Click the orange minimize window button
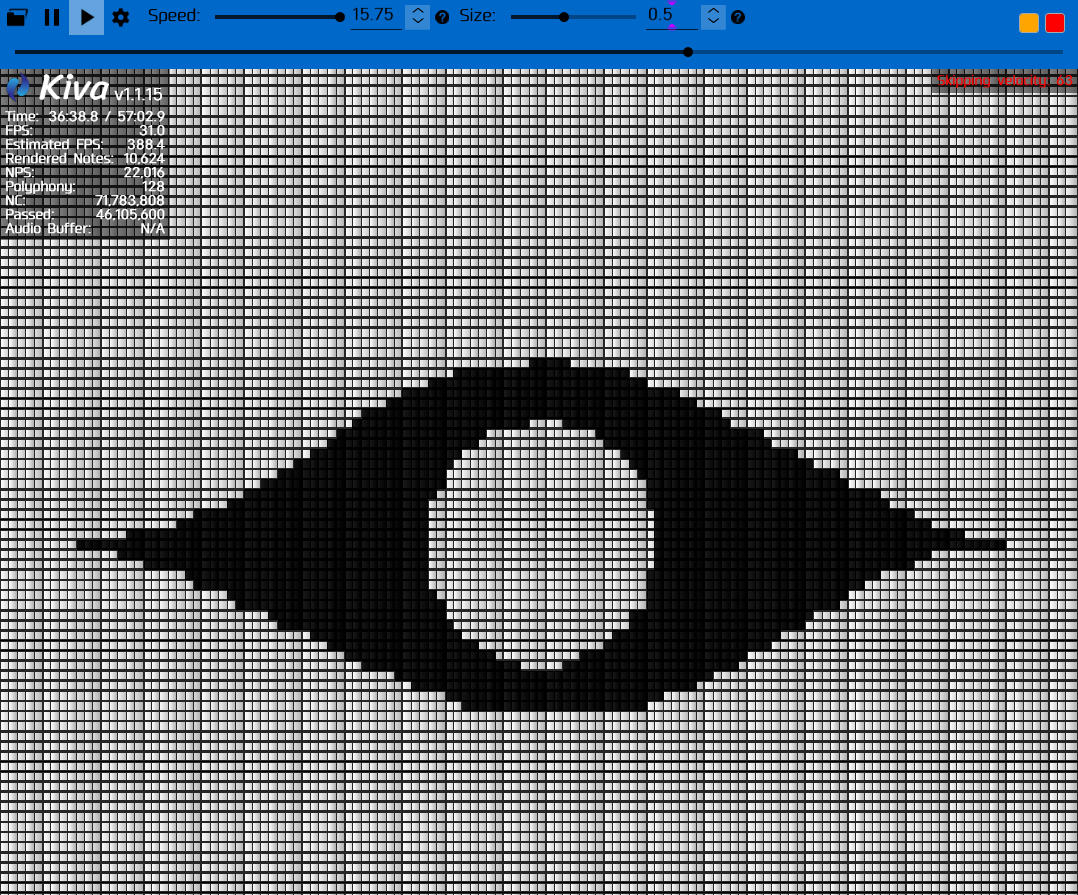The height and width of the screenshot is (895, 1078). tap(1028, 23)
